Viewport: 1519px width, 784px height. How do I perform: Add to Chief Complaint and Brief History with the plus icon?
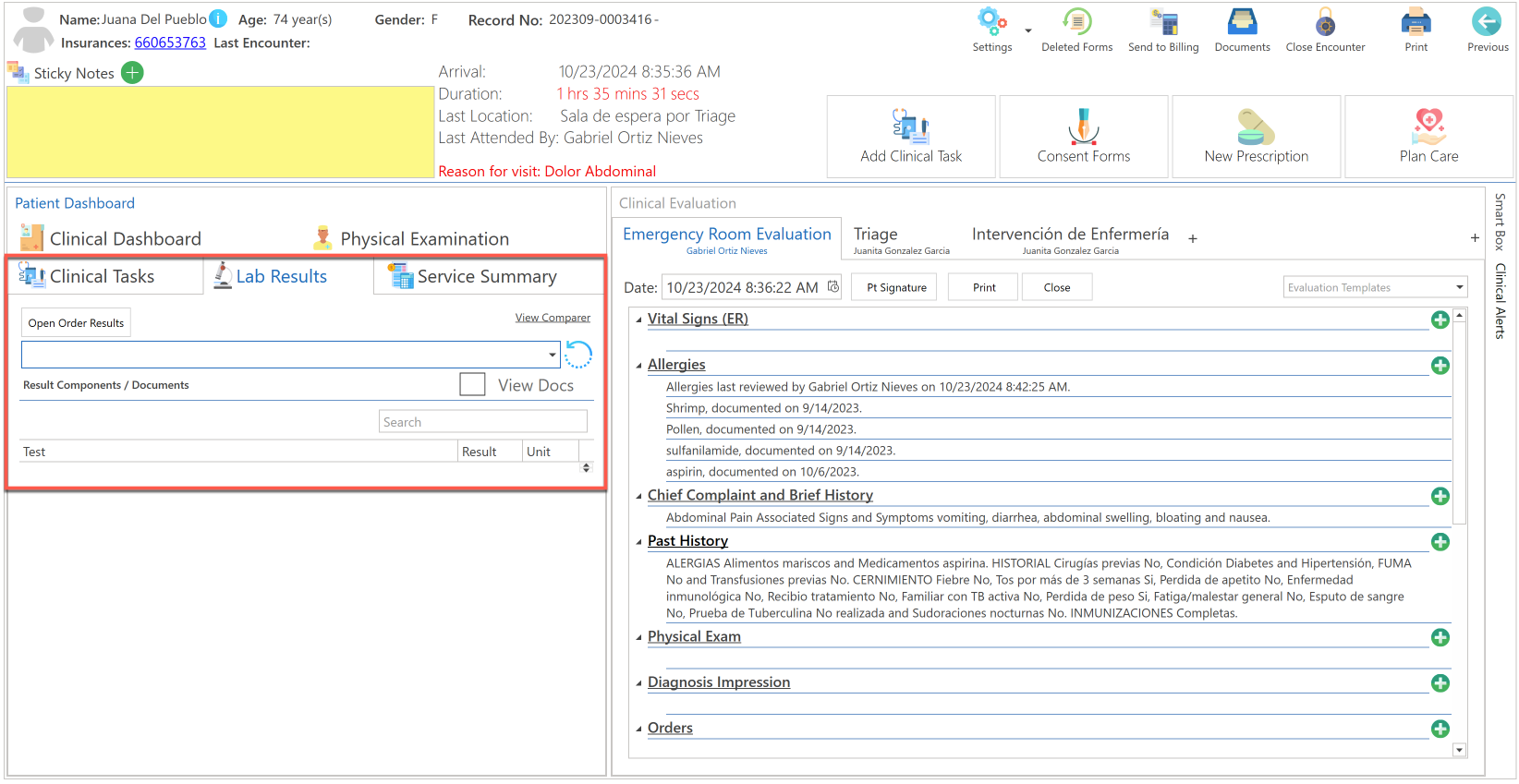[x=1440, y=496]
